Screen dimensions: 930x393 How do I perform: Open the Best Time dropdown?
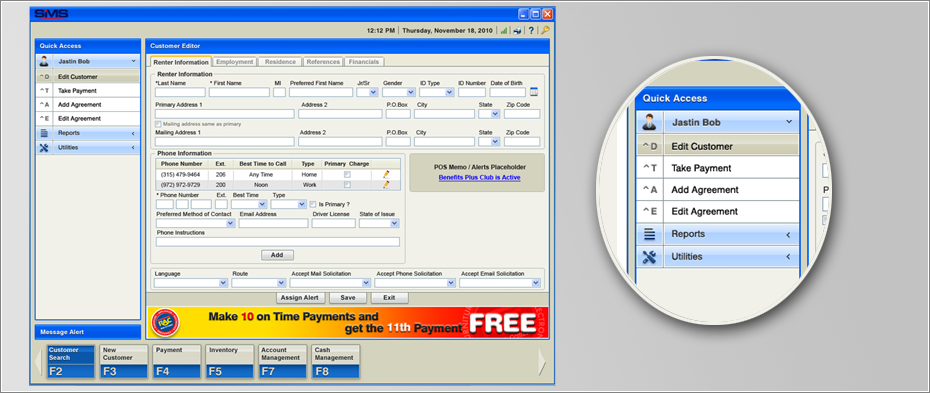coord(249,204)
